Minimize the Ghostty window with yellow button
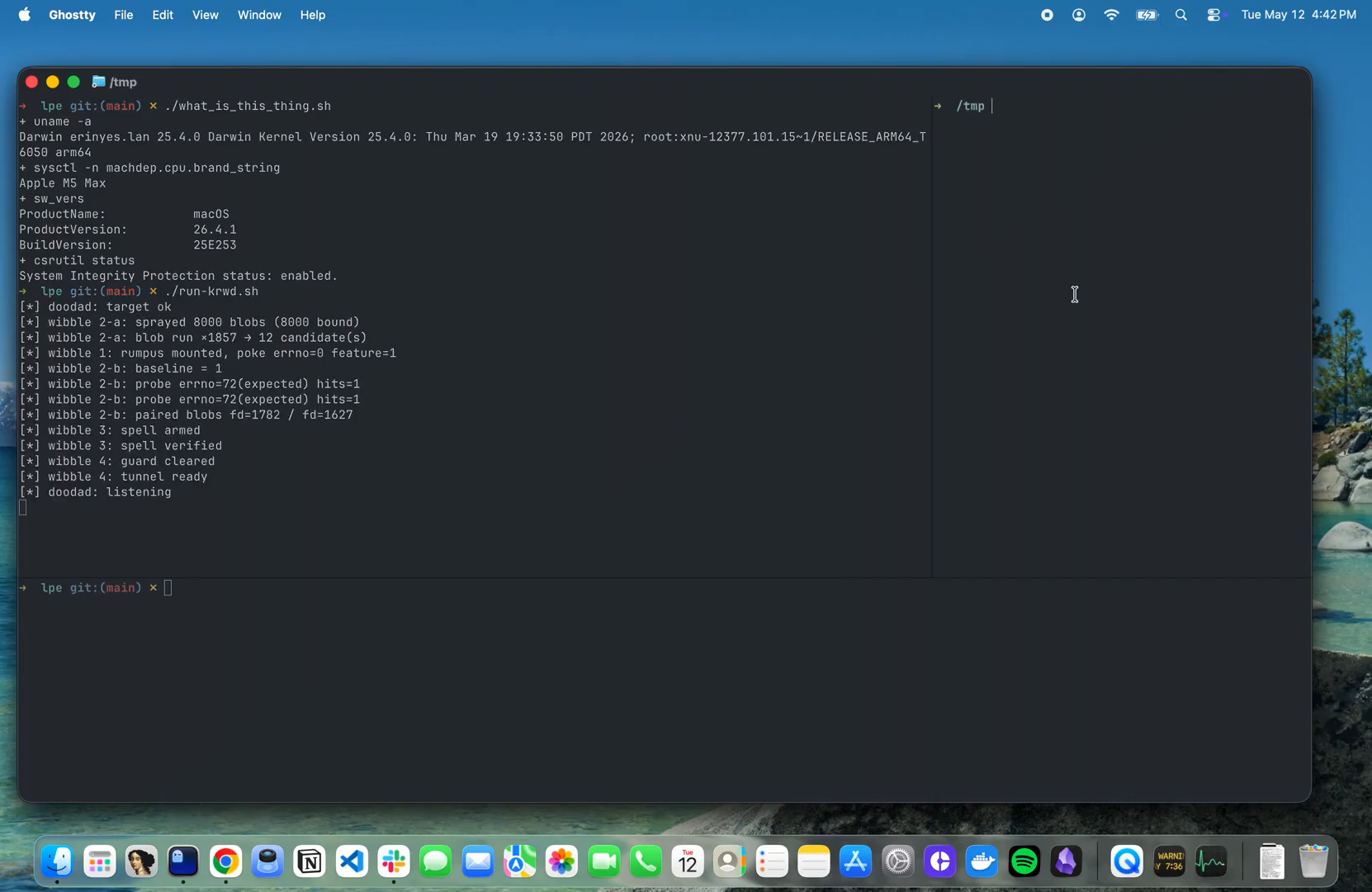The width and height of the screenshot is (1372, 892). 53,82
